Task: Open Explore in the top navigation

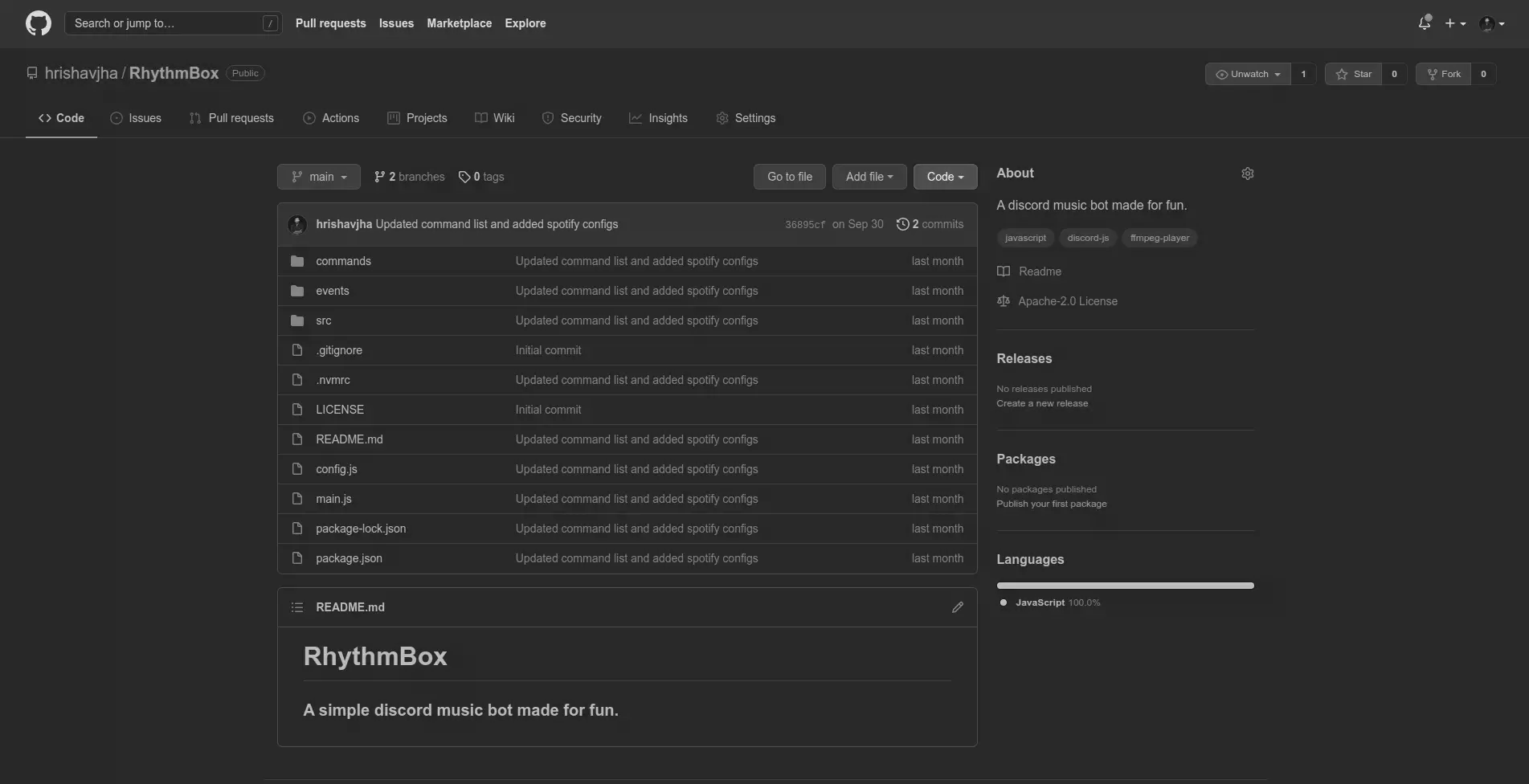Action: [525, 23]
